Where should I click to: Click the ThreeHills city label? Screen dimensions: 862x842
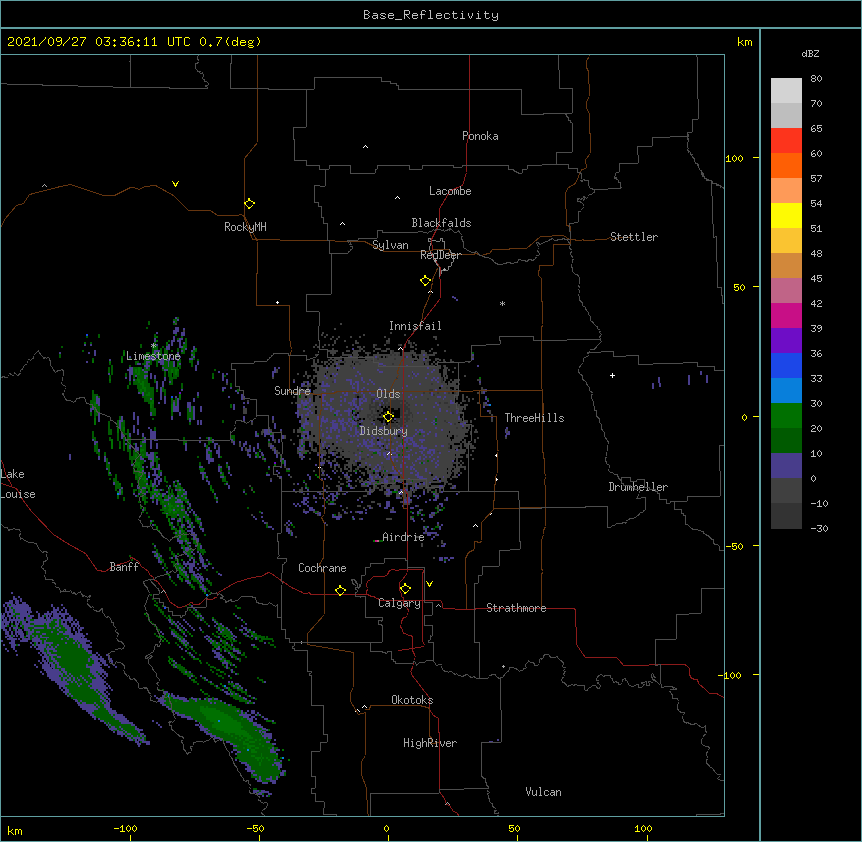534,418
